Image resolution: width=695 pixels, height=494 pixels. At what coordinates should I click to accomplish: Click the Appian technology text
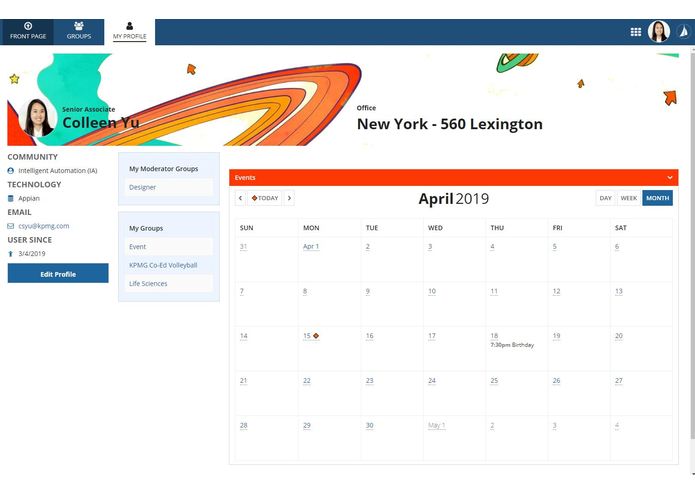click(x=29, y=198)
